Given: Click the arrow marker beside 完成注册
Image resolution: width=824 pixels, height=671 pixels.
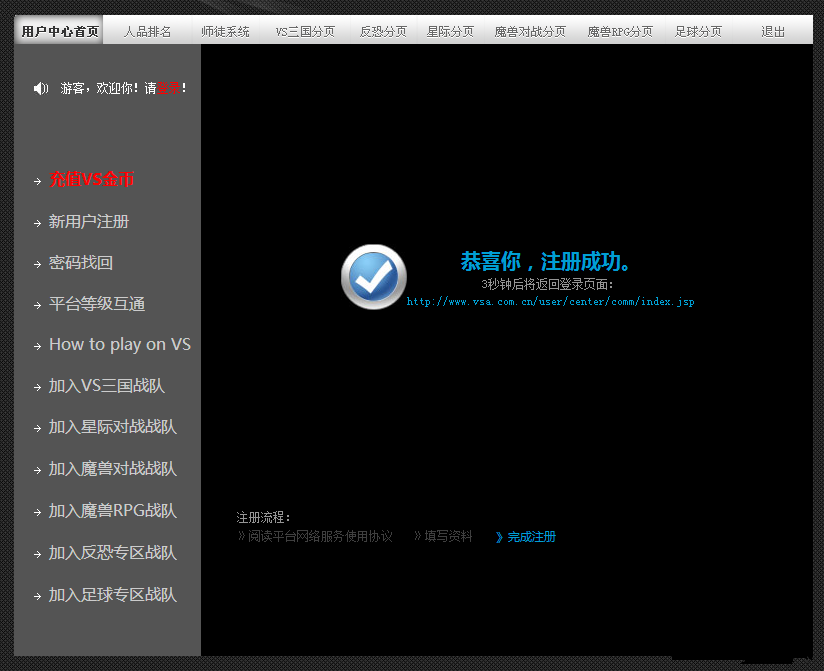Looking at the screenshot, I should point(498,537).
